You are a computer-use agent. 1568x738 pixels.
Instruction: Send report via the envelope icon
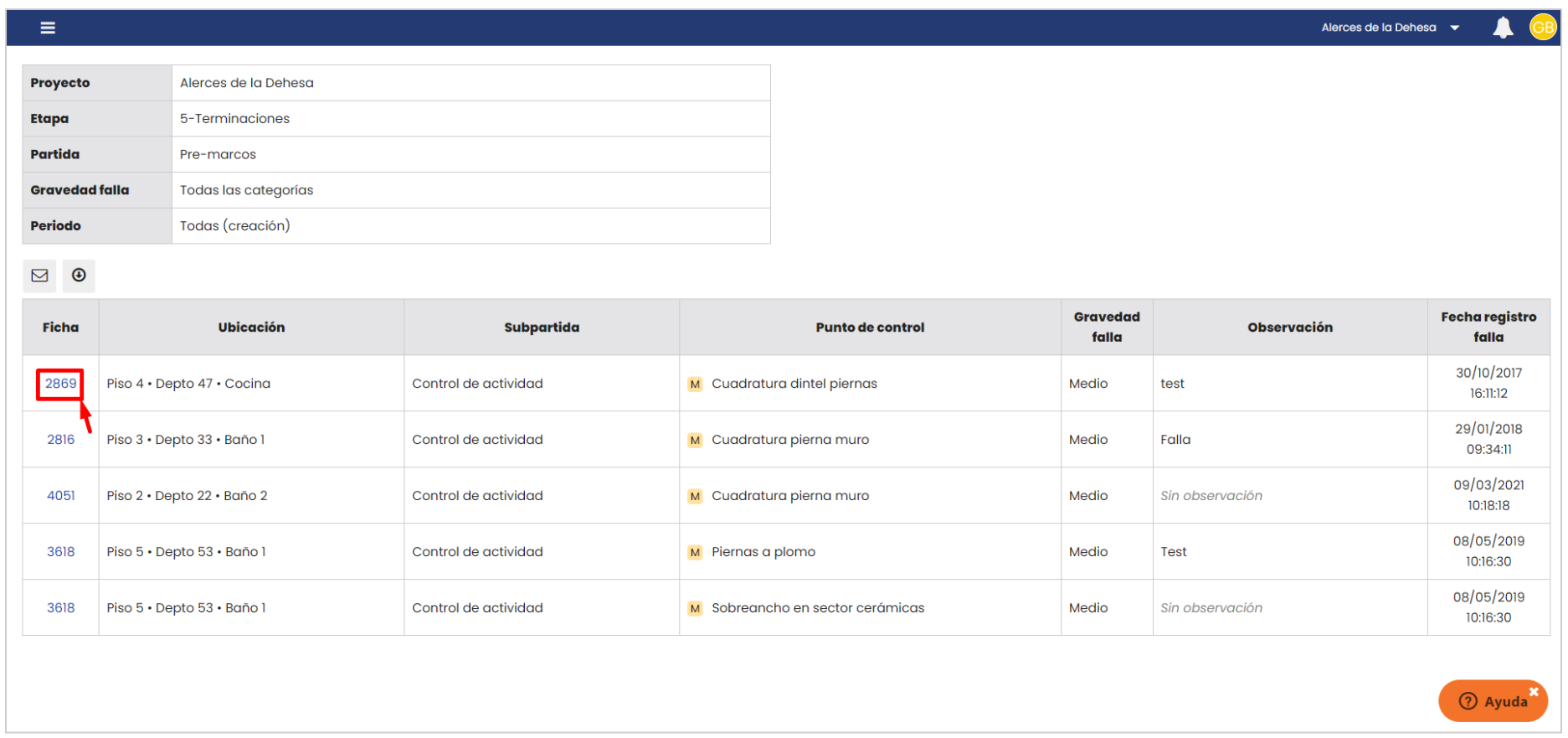tap(39, 276)
